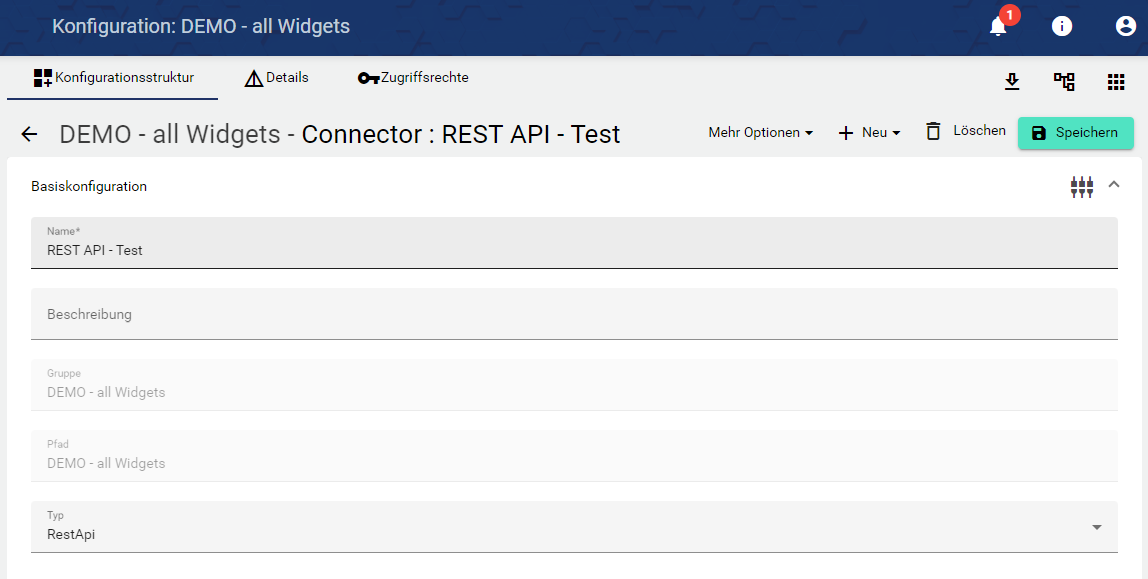The image size is (1148, 579).
Task: Focus the Beschreibung text field
Action: pyautogui.click(x=574, y=314)
